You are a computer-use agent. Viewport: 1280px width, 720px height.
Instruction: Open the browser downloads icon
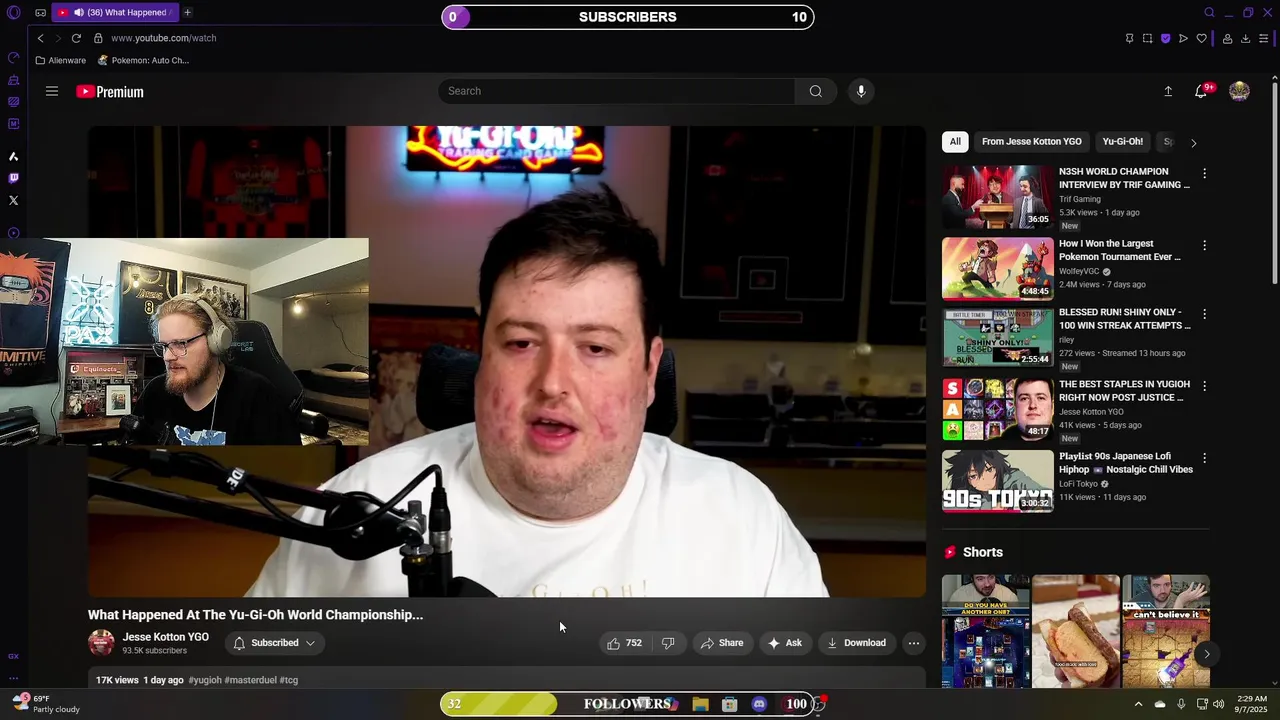coord(1245,39)
